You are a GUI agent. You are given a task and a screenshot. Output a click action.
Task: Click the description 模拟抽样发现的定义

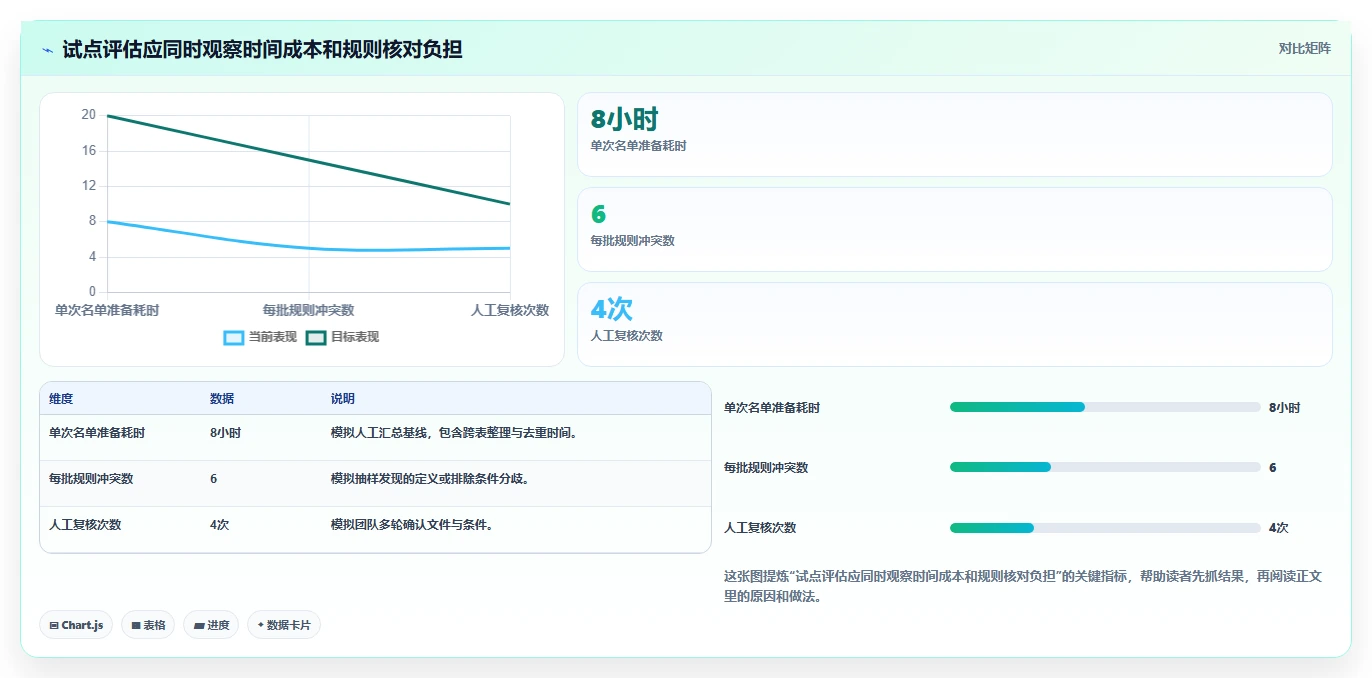(430, 479)
